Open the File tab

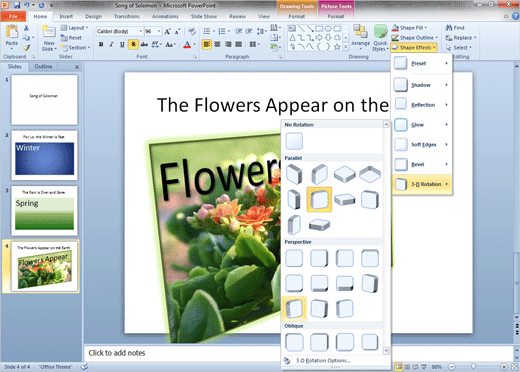pos(13,16)
